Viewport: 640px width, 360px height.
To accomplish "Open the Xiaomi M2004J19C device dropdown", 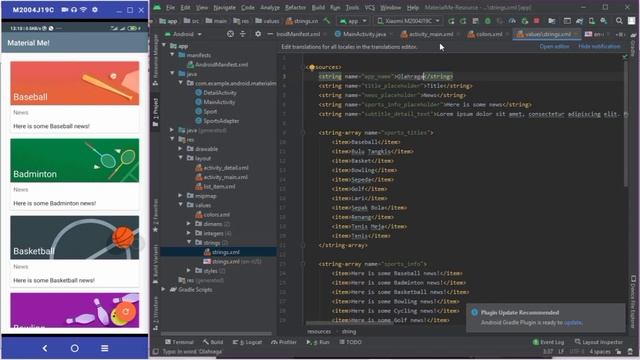I will tap(409, 20).
